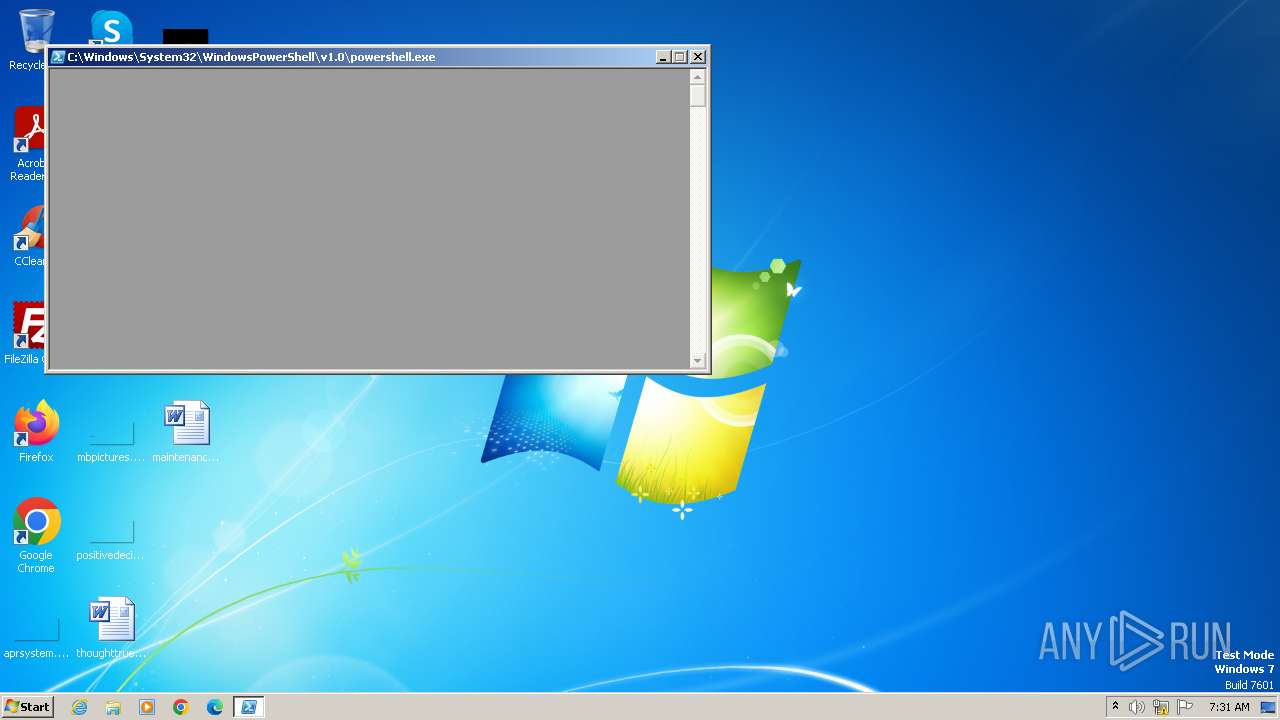The image size is (1280, 720).
Task: Open Windows Explorer from taskbar
Action: coord(113,707)
